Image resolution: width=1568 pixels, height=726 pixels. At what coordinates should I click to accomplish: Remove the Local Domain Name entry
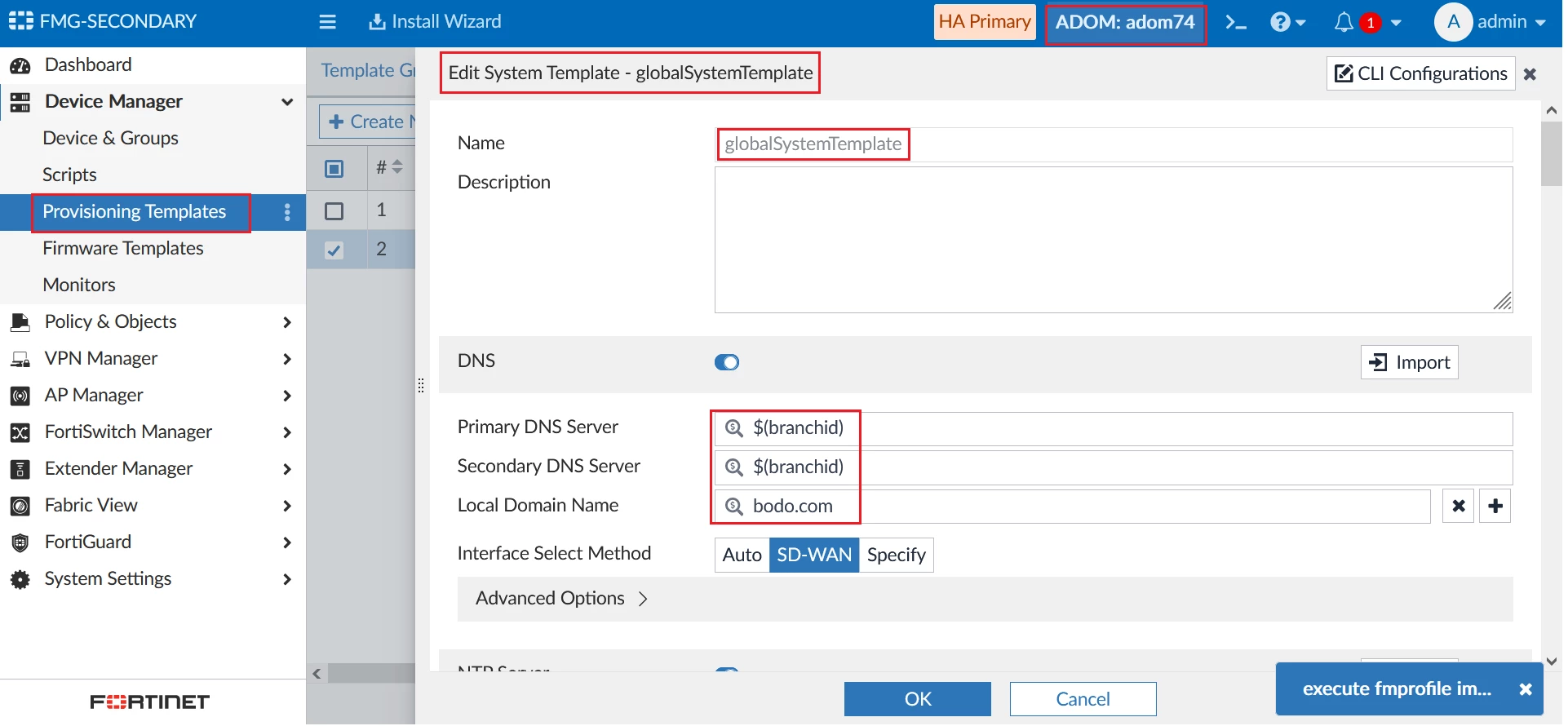[1459, 506]
